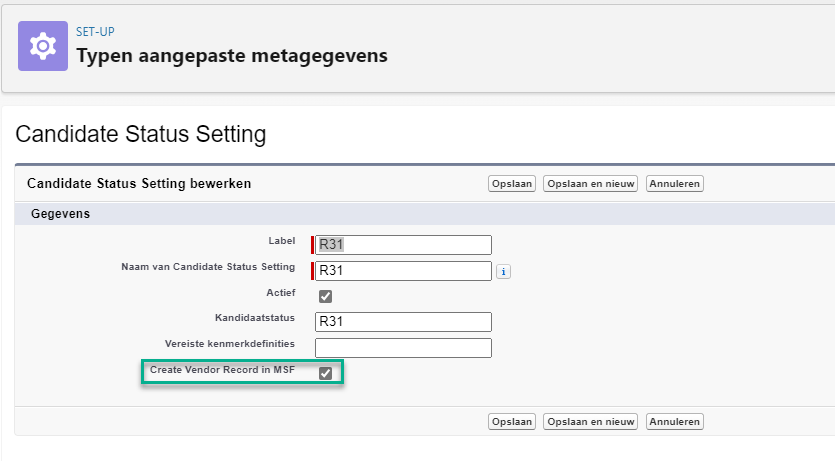Screen dimensions: 835x461
Task: Click the Candidate Status Setting bewerken header
Action: [139, 184]
